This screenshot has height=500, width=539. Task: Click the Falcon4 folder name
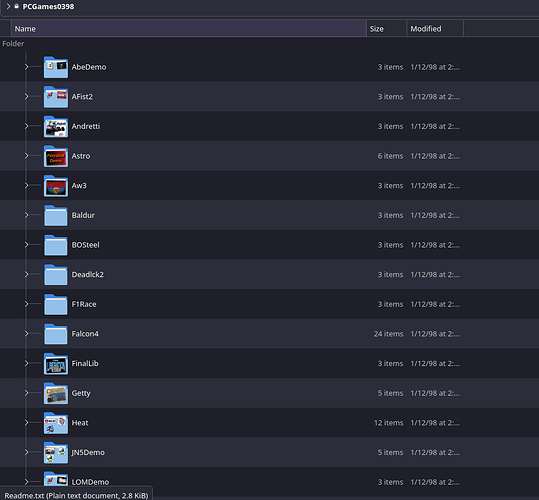click(85, 334)
